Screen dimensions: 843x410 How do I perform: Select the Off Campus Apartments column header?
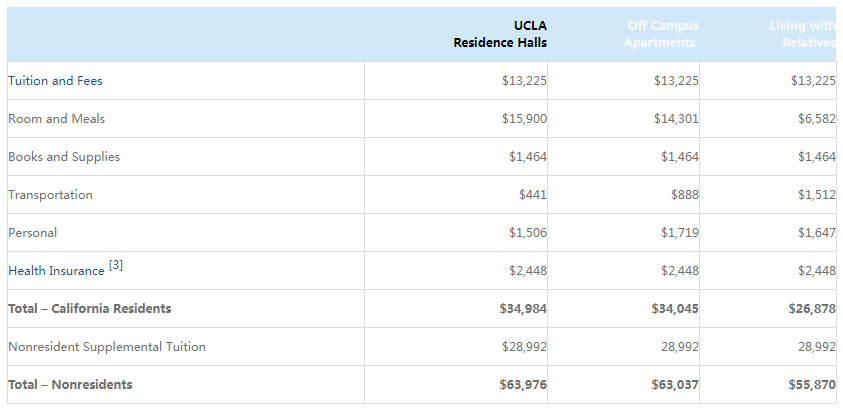(661, 34)
